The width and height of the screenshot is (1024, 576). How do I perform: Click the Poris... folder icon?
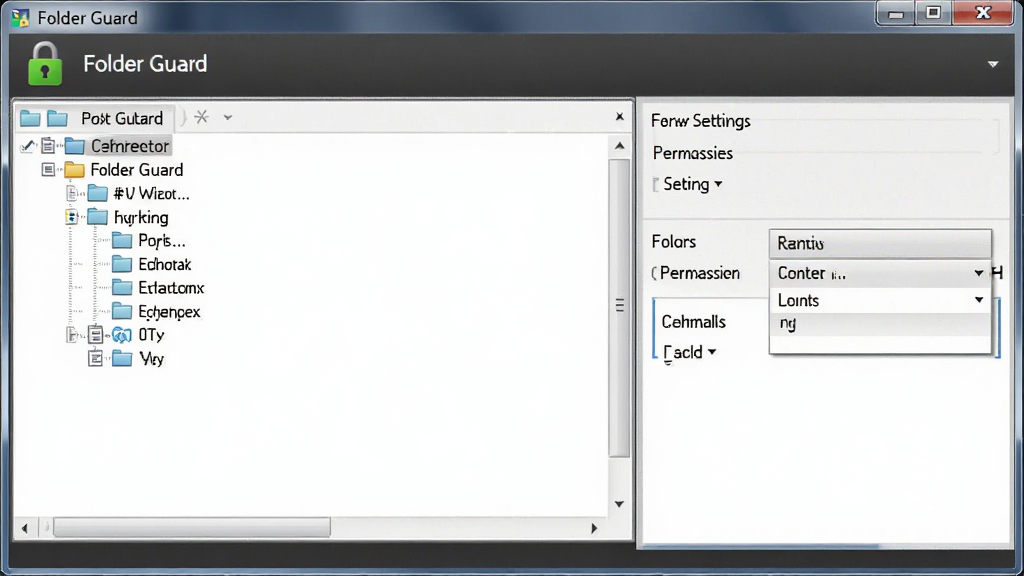(x=122, y=241)
